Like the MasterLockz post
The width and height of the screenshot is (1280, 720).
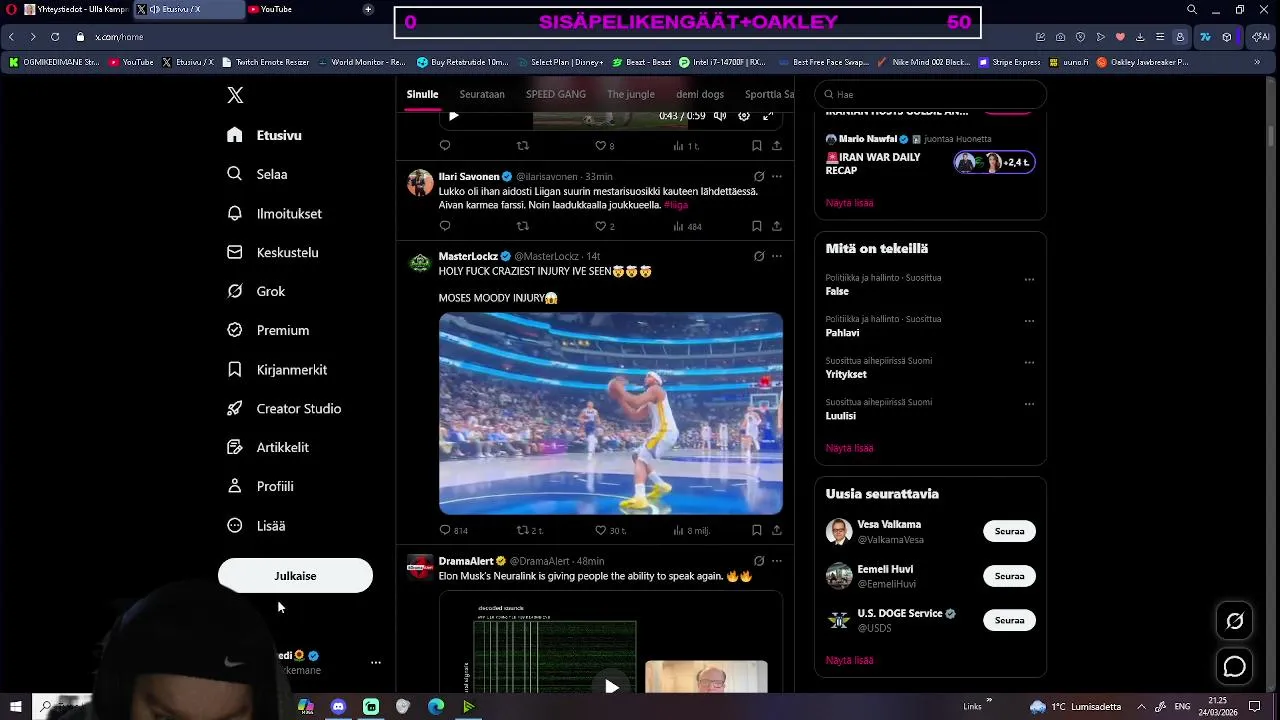(600, 530)
